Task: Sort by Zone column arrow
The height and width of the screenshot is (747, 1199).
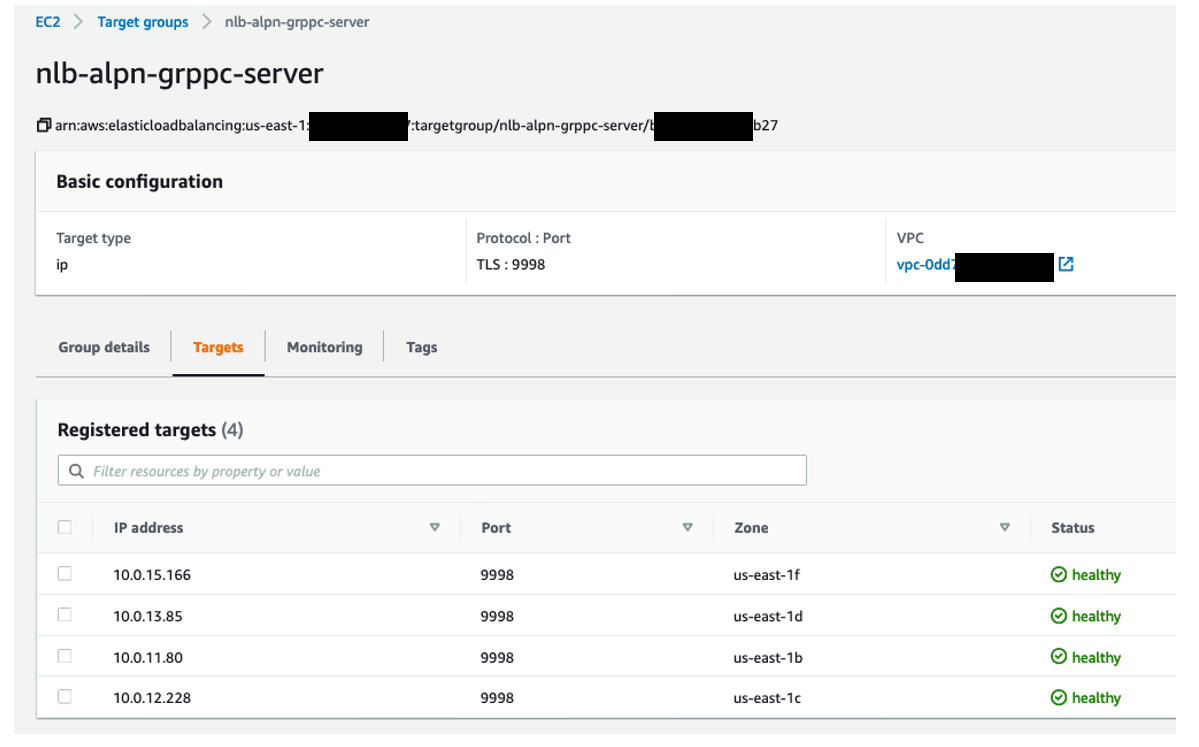Action: (1005, 528)
